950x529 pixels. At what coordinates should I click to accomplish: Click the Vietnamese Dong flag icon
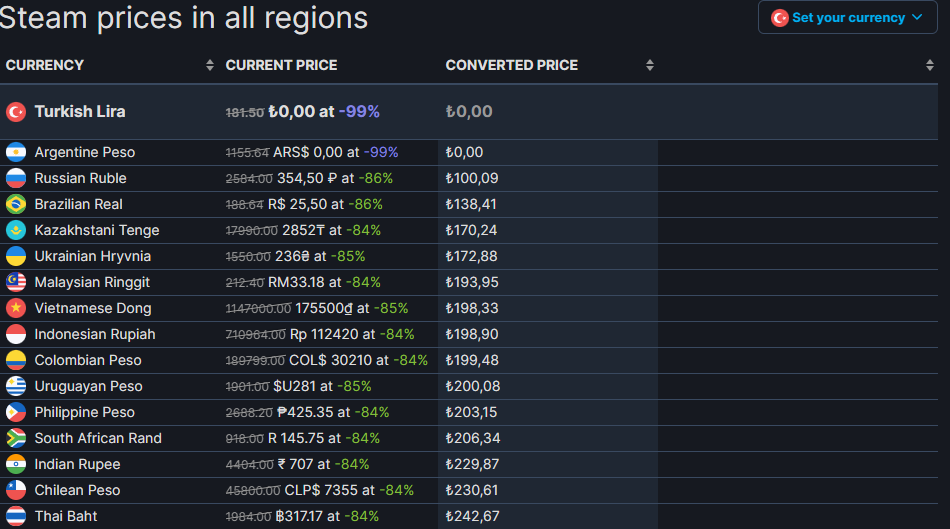click(16, 308)
